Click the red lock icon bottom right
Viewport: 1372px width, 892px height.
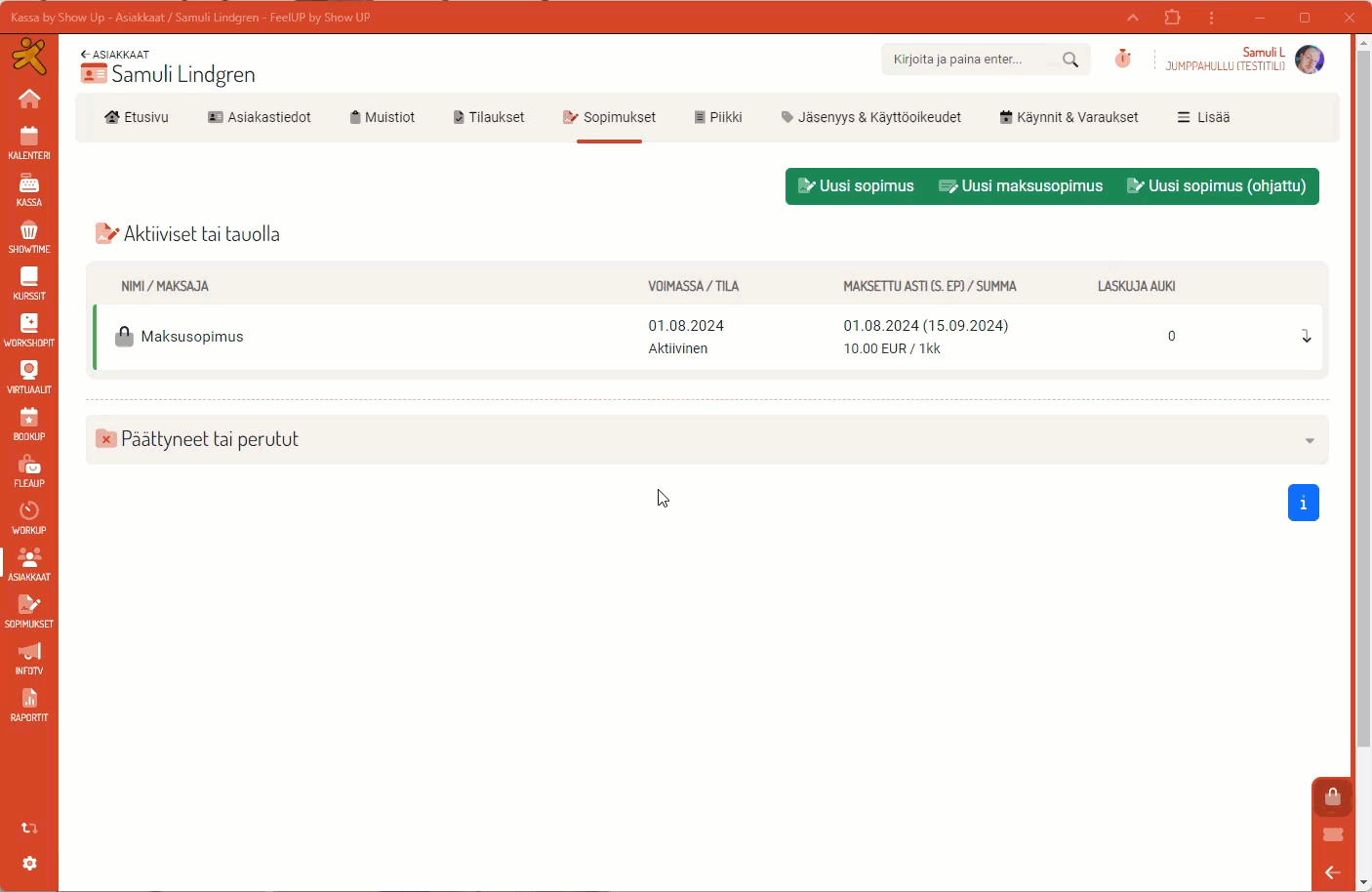1332,797
